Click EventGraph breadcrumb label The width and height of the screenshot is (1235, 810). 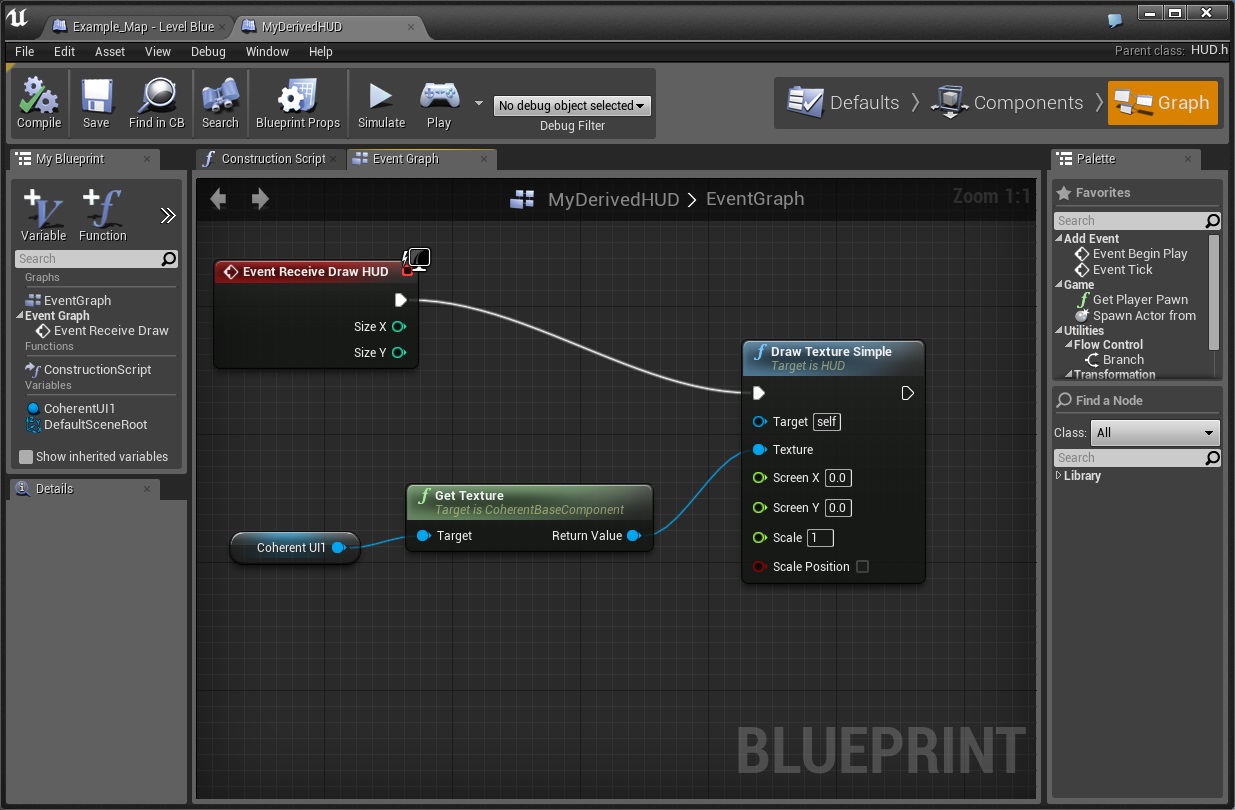755,199
